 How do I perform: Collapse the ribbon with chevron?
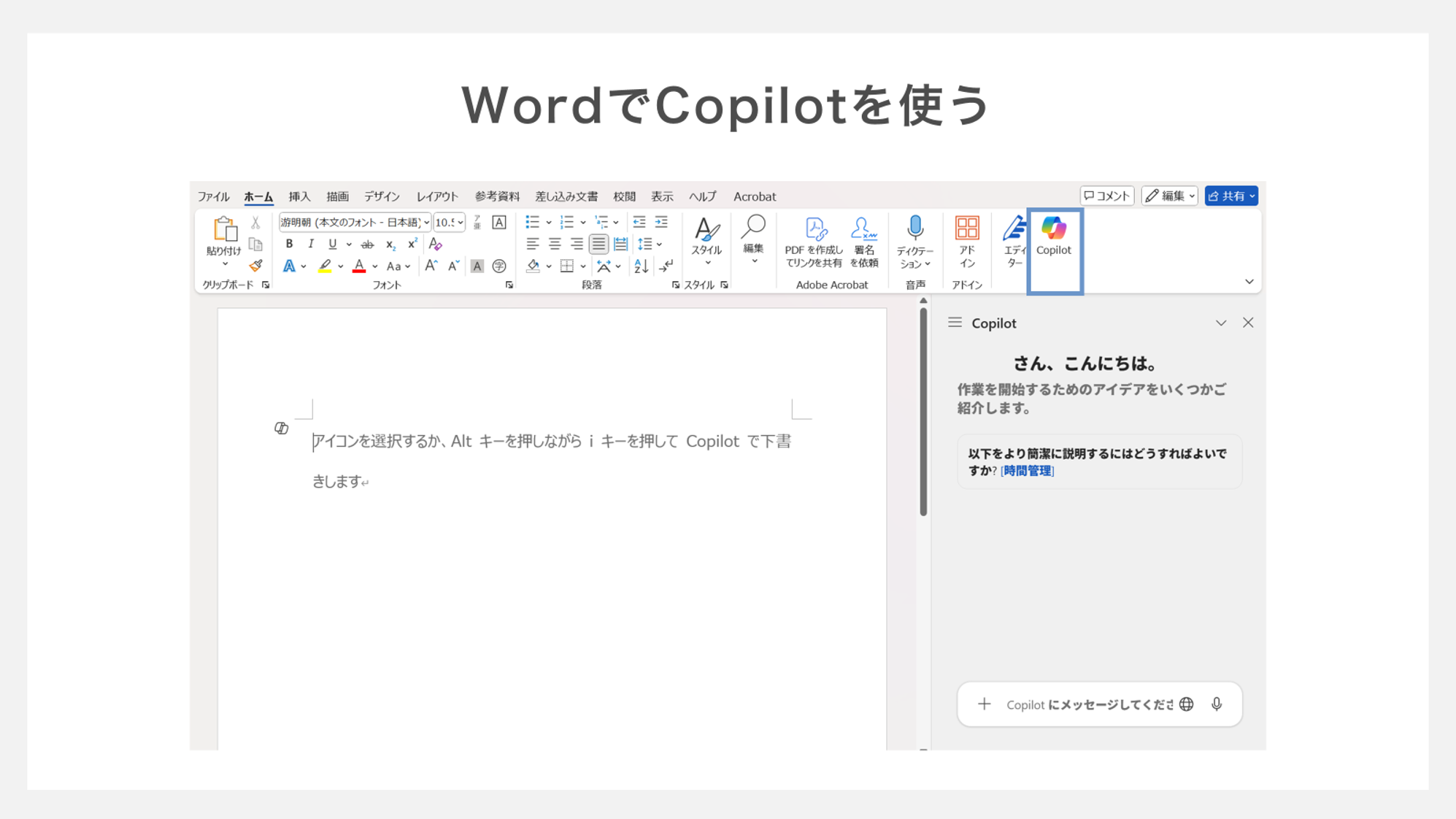point(1249,282)
